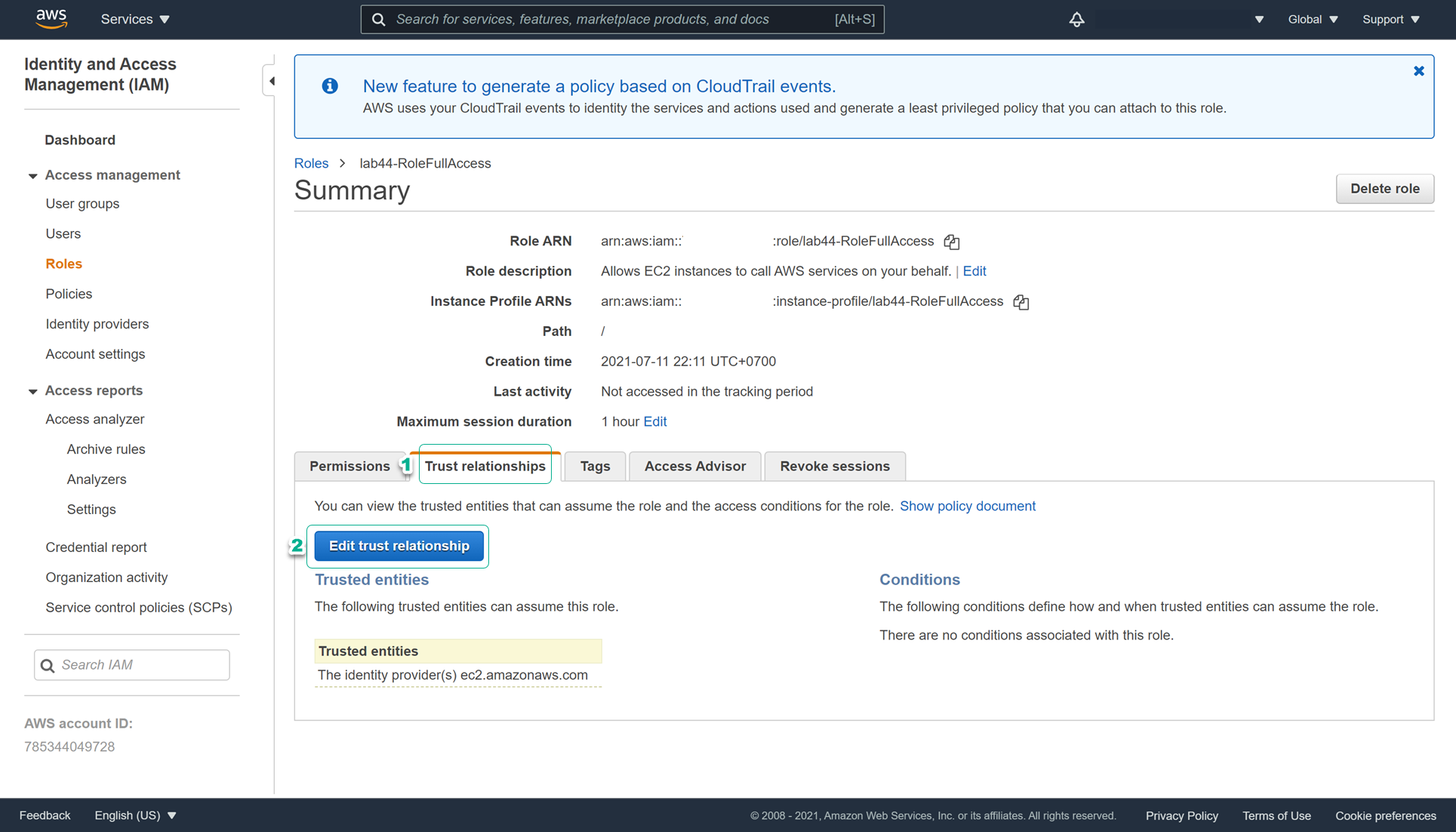Viewport: 1456px width, 832px height.
Task: Click the bell notification icon
Action: (1079, 19)
